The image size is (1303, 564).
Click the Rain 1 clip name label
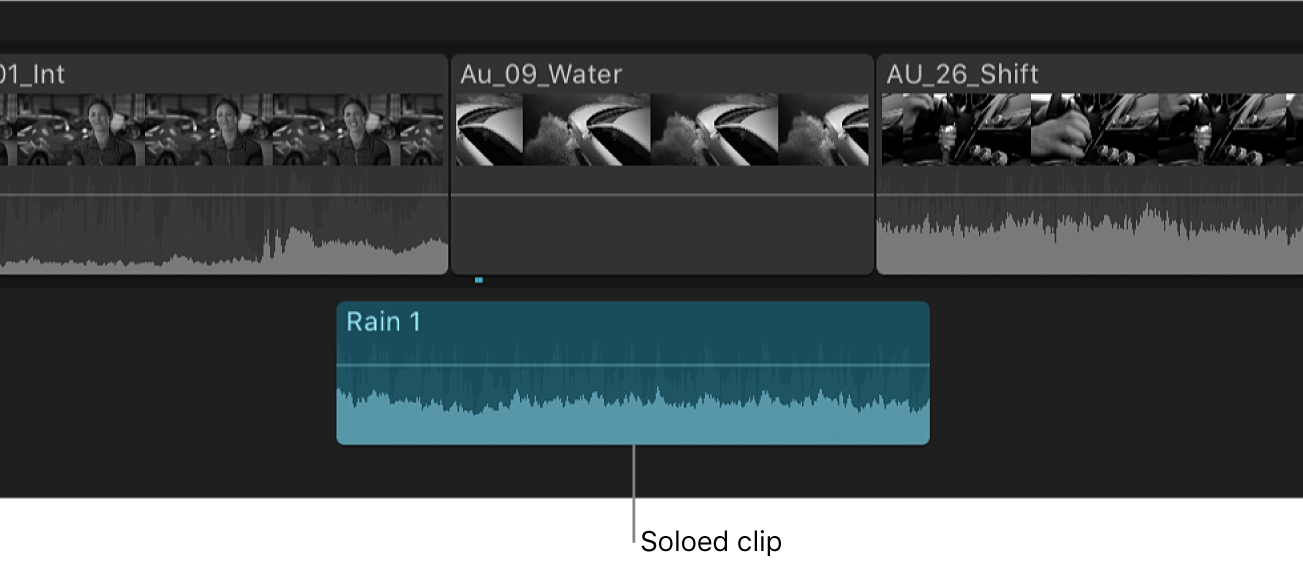pos(384,322)
